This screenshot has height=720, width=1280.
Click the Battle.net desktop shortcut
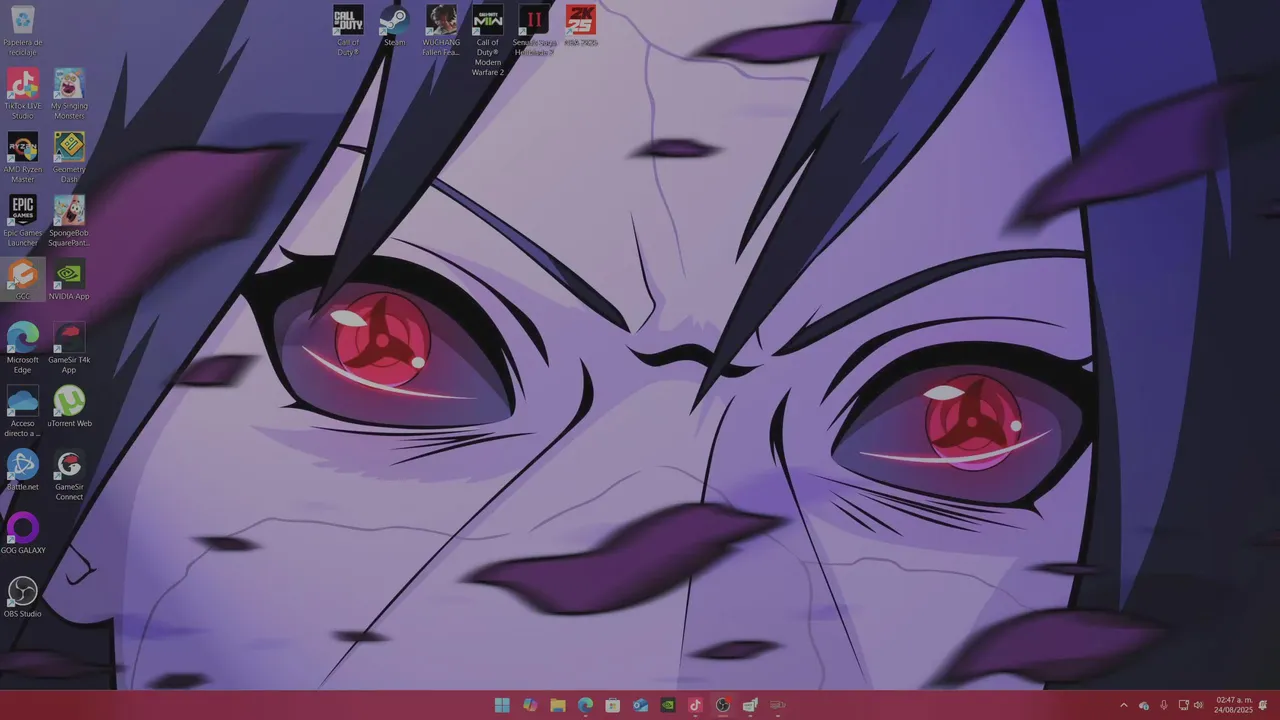[22, 470]
